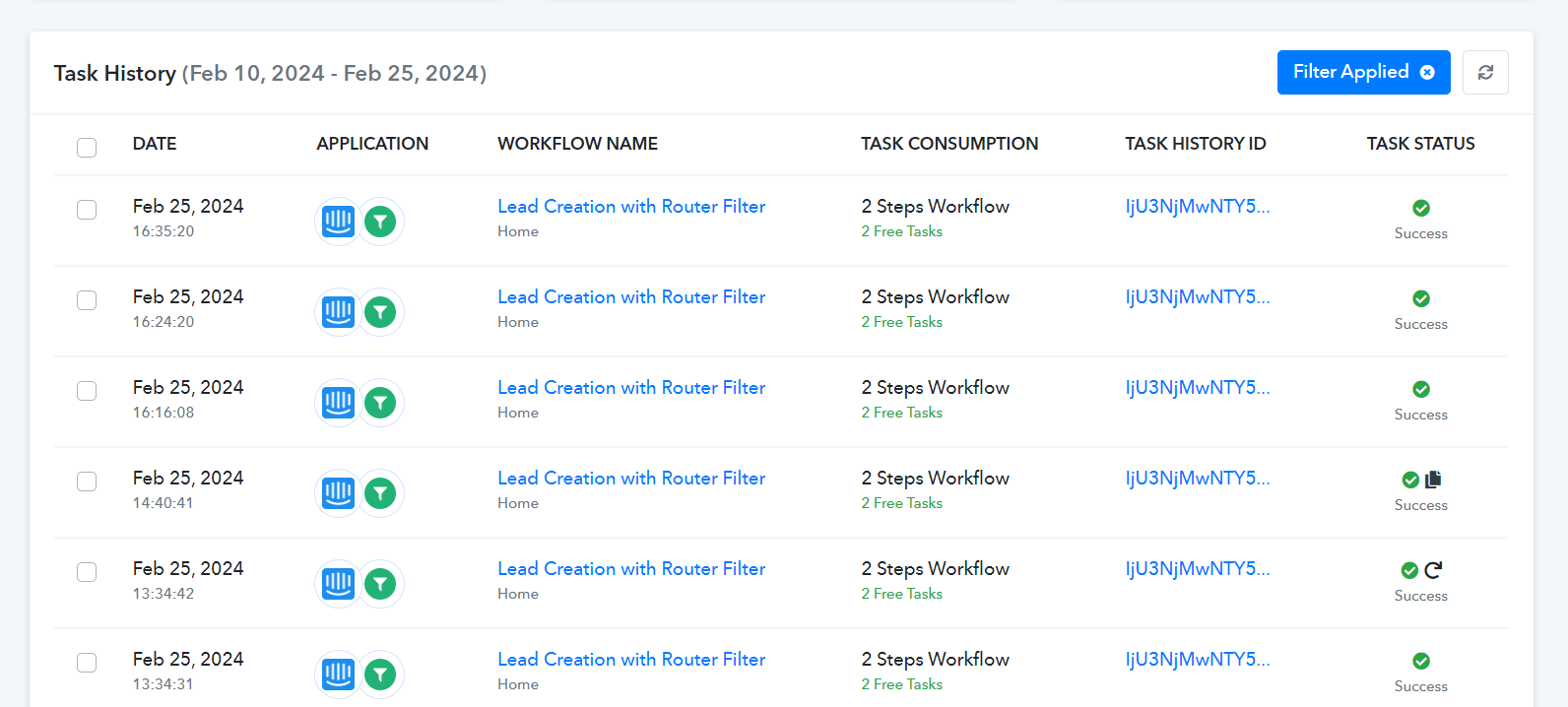This screenshot has width=1568, height=707.
Task: Click the green success checkmark in 16:16:08 row
Action: [x=1420, y=389]
